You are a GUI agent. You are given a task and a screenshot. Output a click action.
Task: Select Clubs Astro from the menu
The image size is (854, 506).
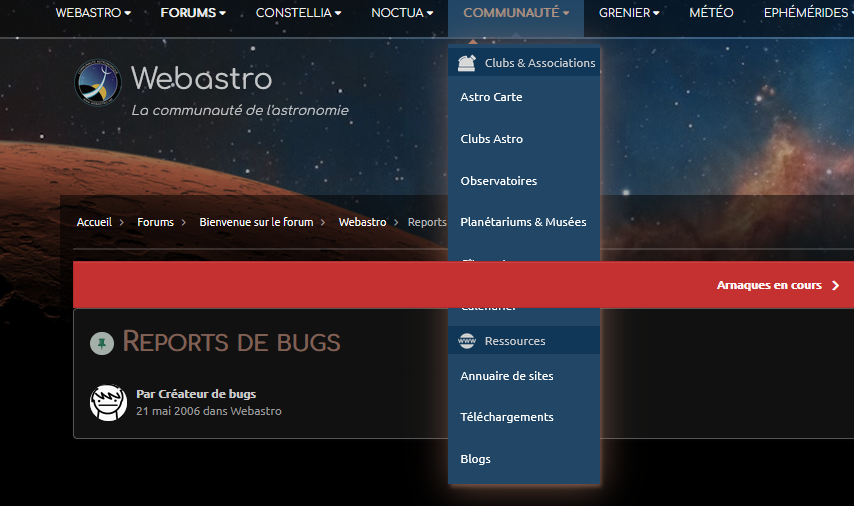point(492,139)
